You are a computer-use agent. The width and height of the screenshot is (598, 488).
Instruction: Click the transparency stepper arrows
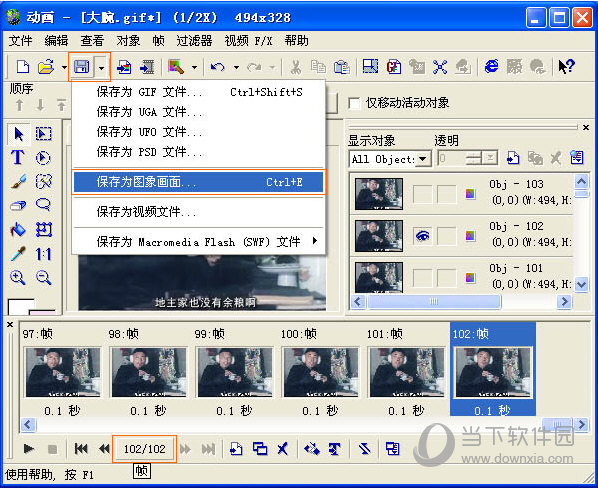pos(474,158)
